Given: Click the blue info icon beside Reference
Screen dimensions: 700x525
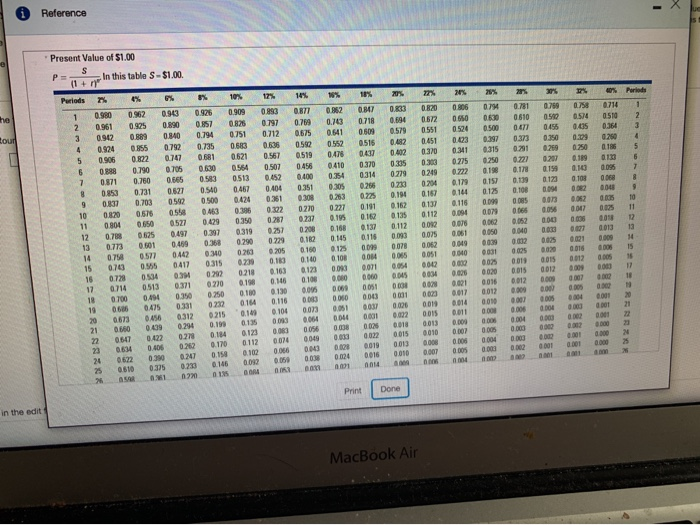Looking at the screenshot, I should click(x=23, y=14).
